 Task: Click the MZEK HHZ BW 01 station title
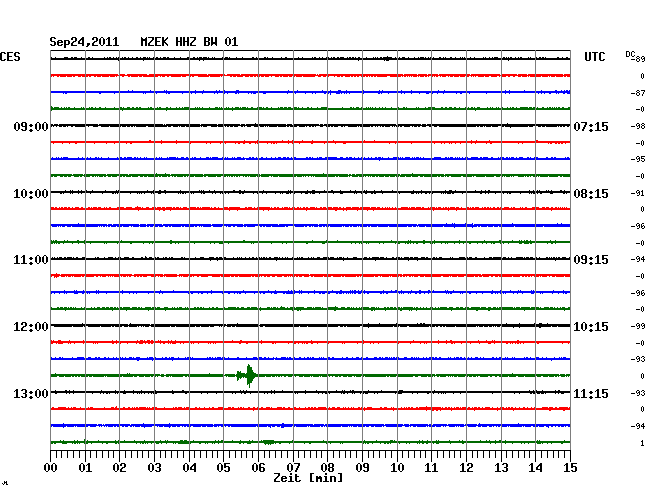[x=189, y=42]
